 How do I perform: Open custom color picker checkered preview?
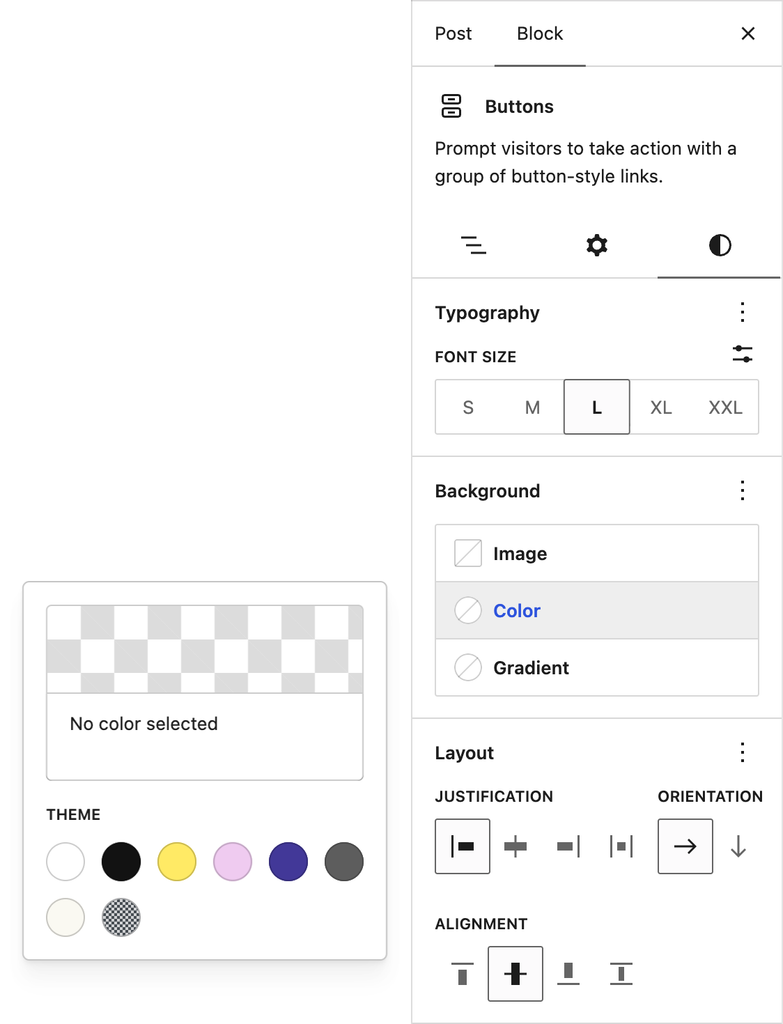tap(205, 649)
